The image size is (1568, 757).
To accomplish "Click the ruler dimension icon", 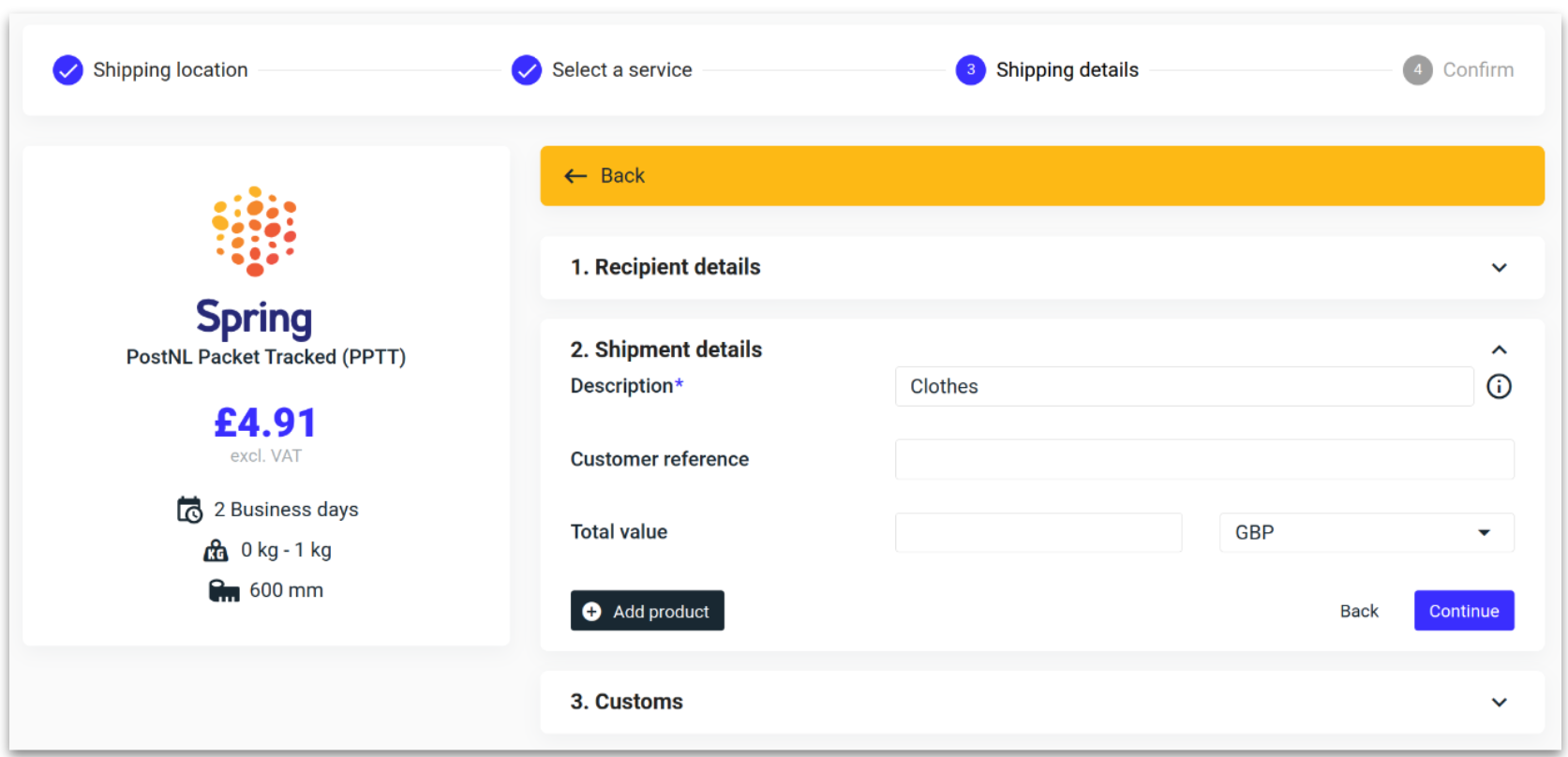I will pyautogui.click(x=223, y=590).
